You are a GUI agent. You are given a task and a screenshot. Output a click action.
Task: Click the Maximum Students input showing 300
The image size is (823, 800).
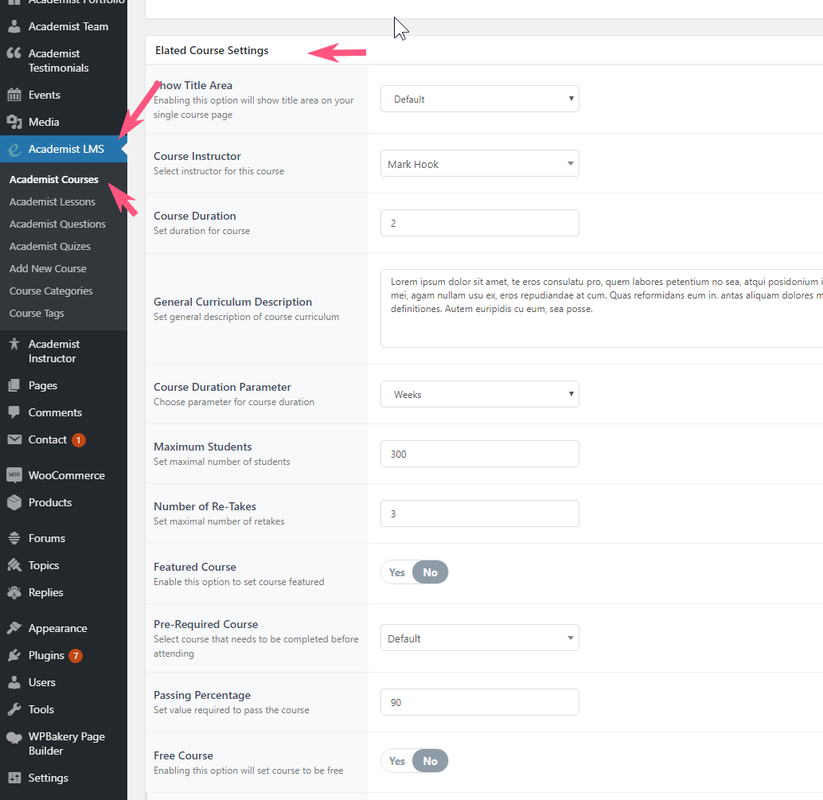pos(480,454)
